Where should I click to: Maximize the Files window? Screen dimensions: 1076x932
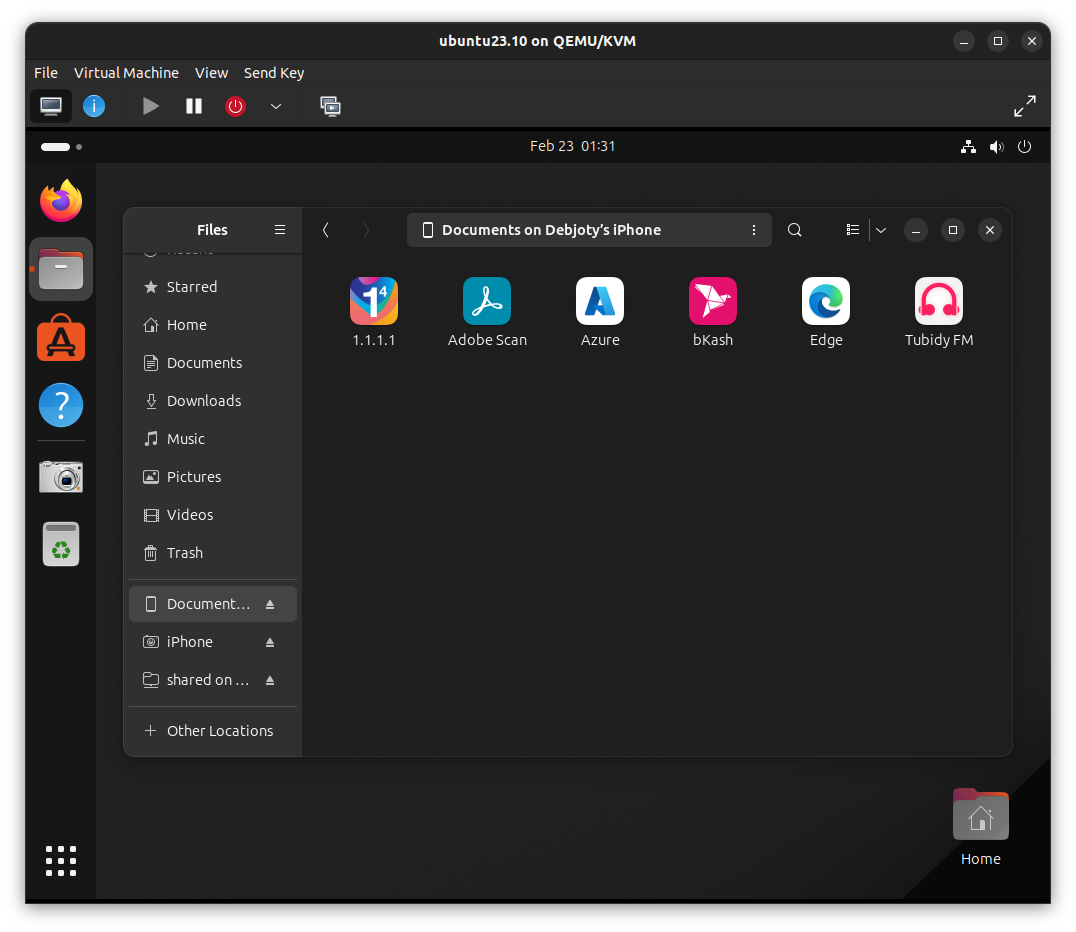[952, 230]
